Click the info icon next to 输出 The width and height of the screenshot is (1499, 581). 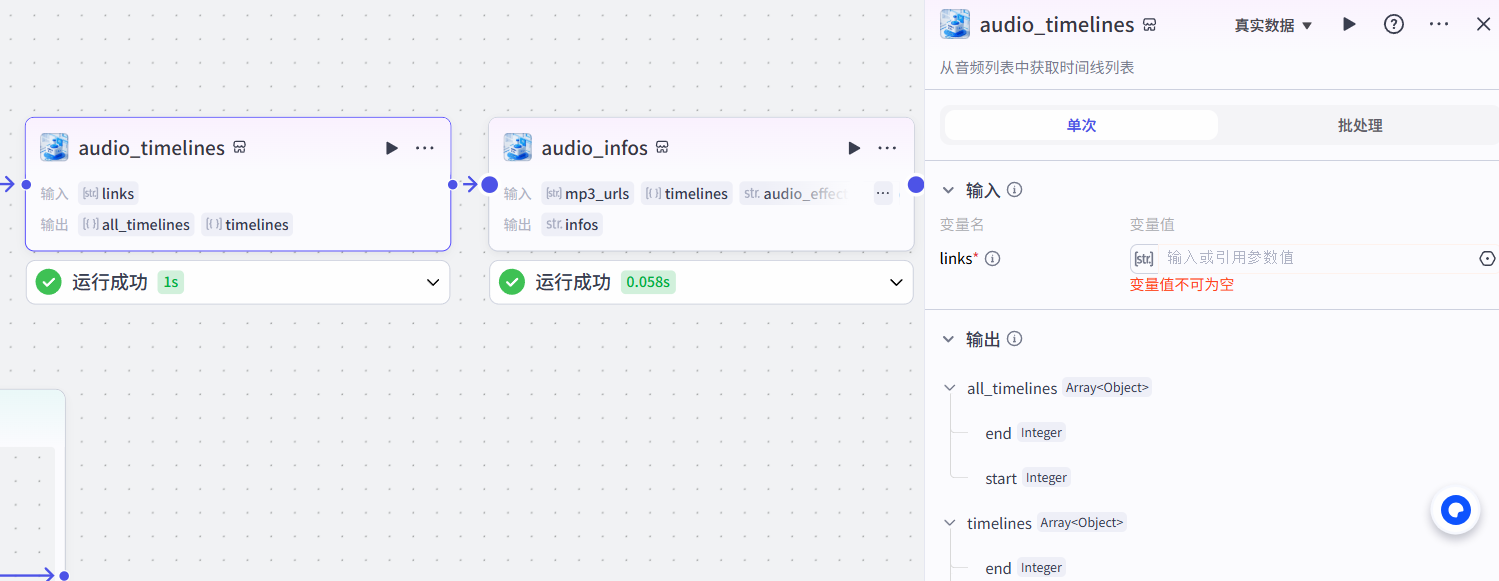point(1014,339)
